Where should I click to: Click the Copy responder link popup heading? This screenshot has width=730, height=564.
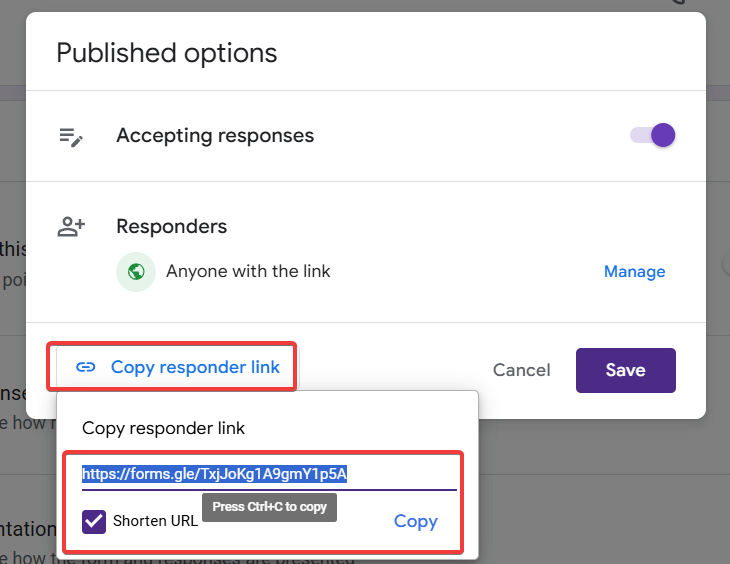pos(163,428)
